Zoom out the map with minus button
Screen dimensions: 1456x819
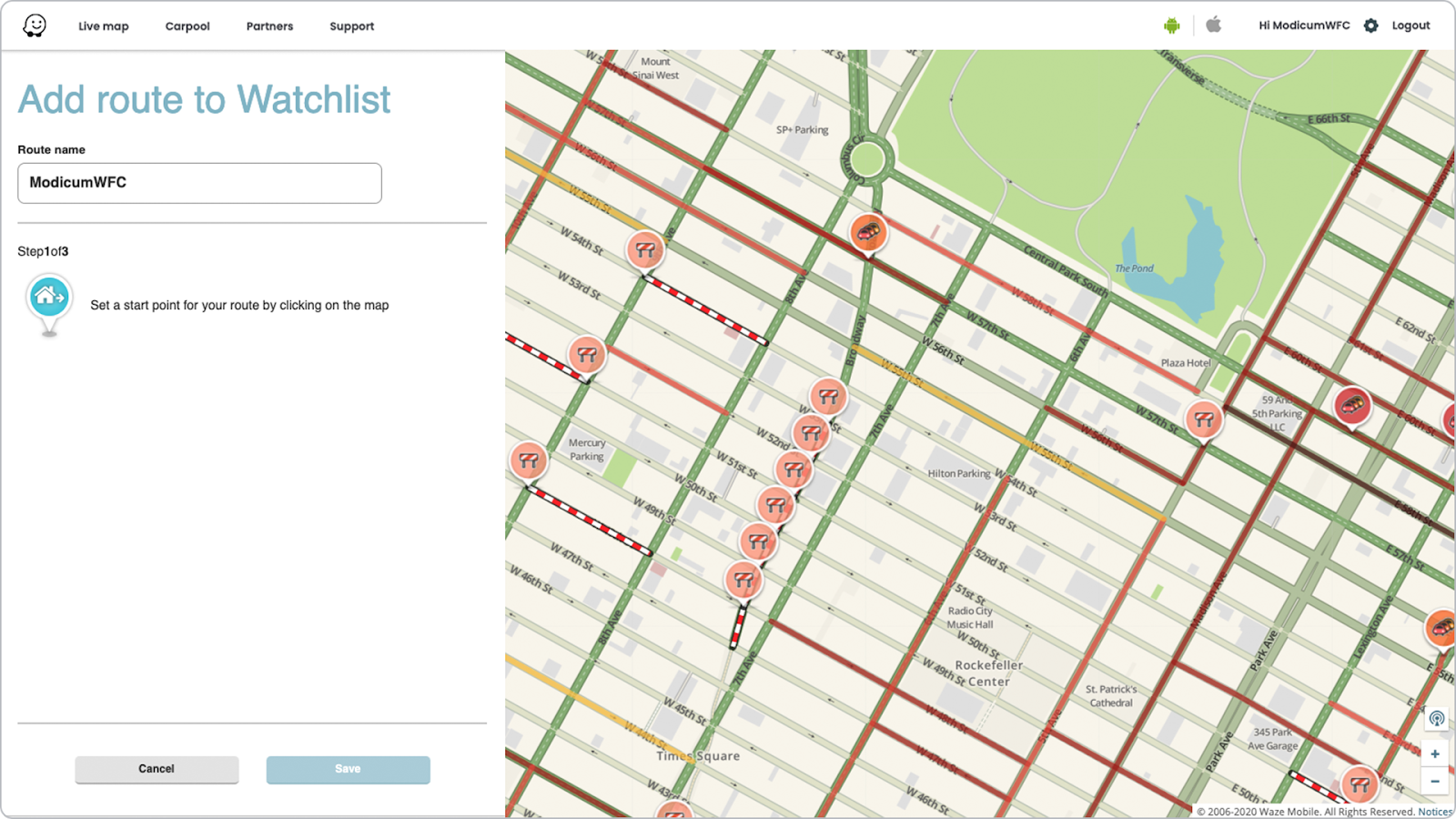pos(1435,781)
